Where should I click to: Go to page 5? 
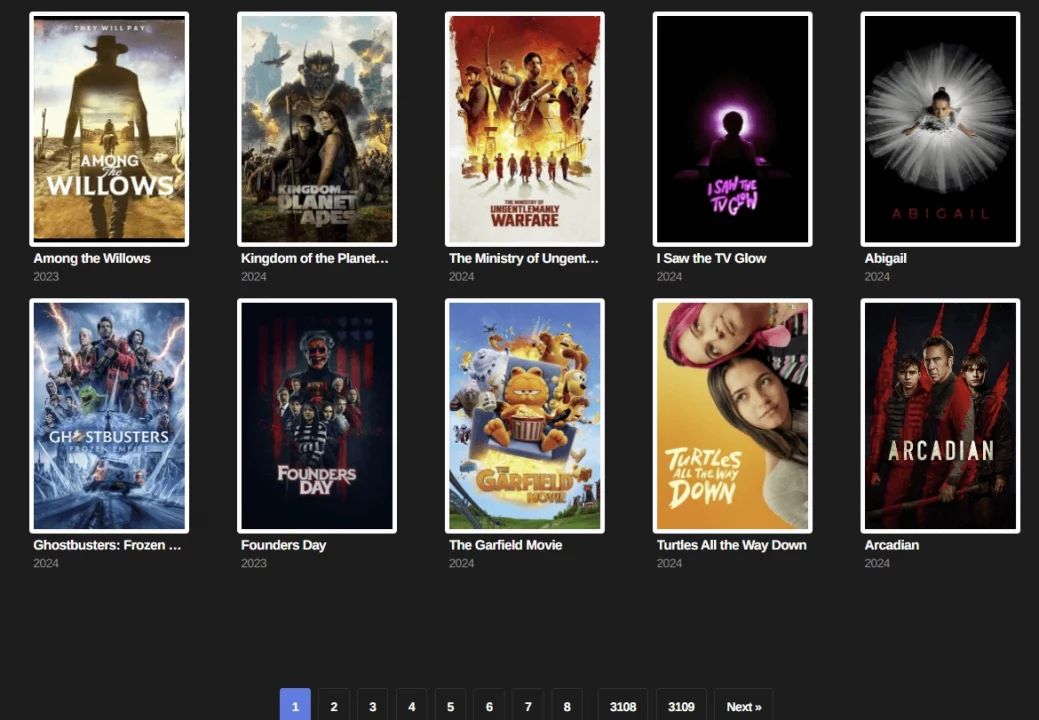tap(451, 706)
